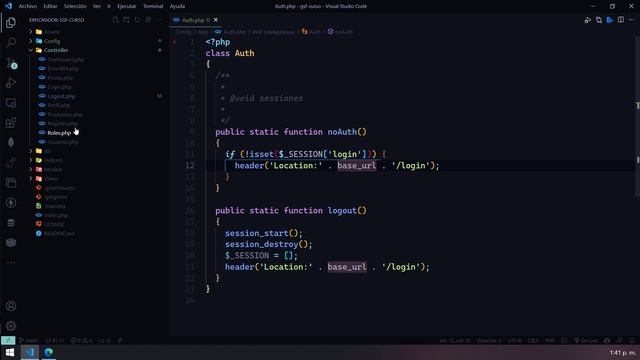Expand the Models folder
Viewport: 640px width, 360px height.
[53, 169]
